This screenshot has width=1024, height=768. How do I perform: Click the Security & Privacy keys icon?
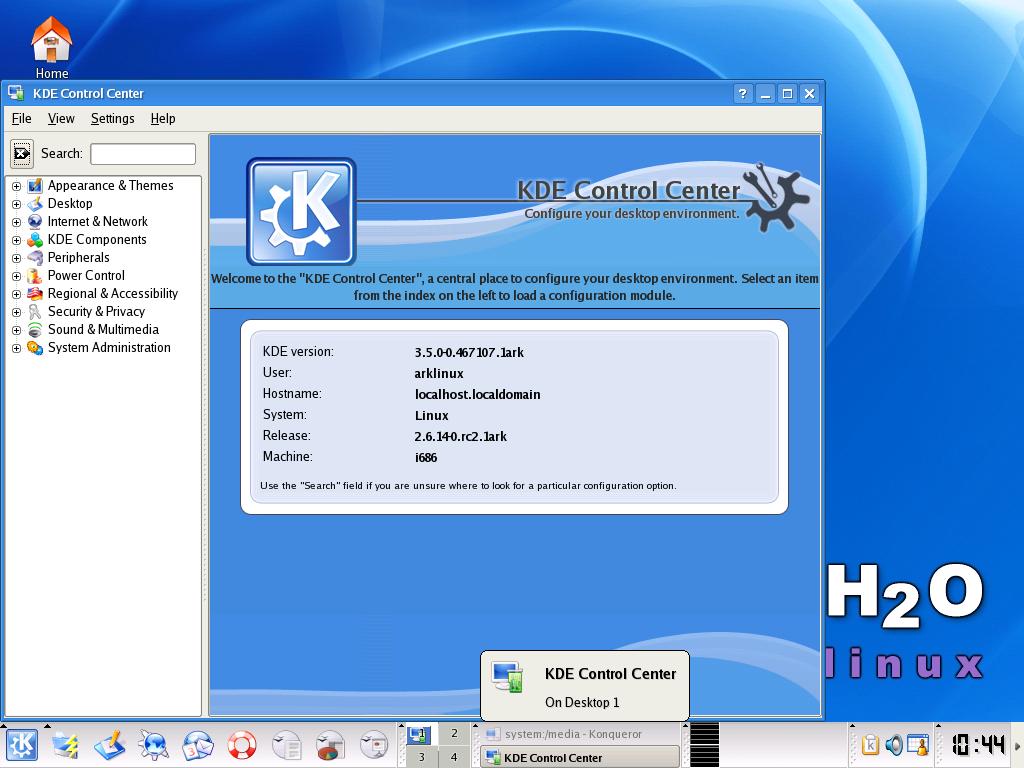[x=35, y=312]
